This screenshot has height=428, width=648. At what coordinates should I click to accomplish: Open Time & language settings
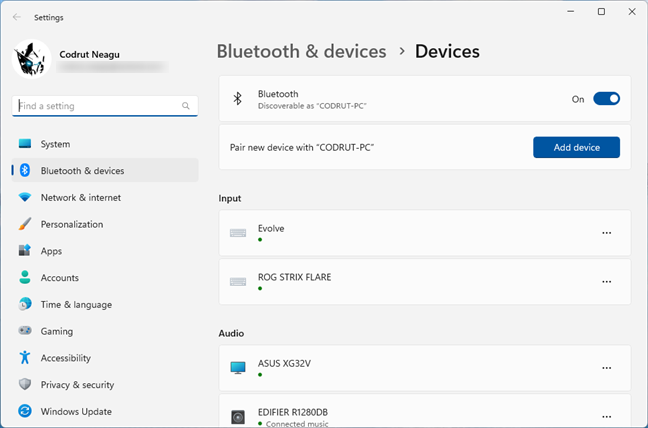click(105, 304)
